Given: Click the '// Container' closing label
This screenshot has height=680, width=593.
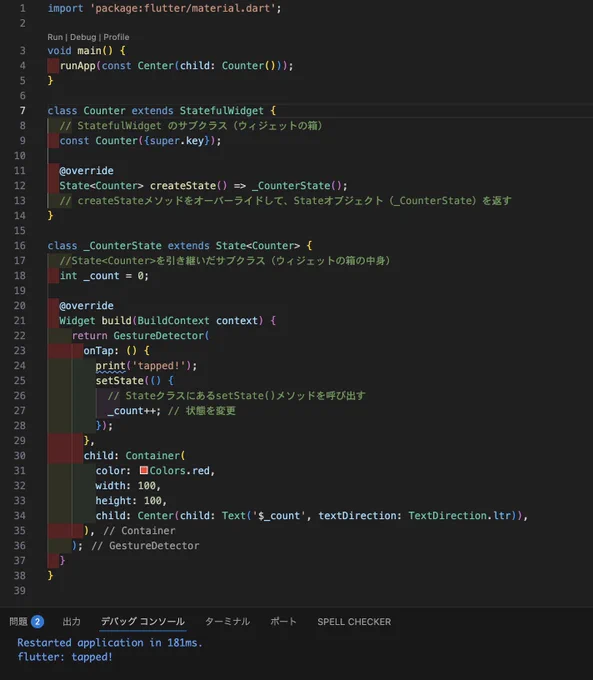Looking at the screenshot, I should click(x=139, y=530).
